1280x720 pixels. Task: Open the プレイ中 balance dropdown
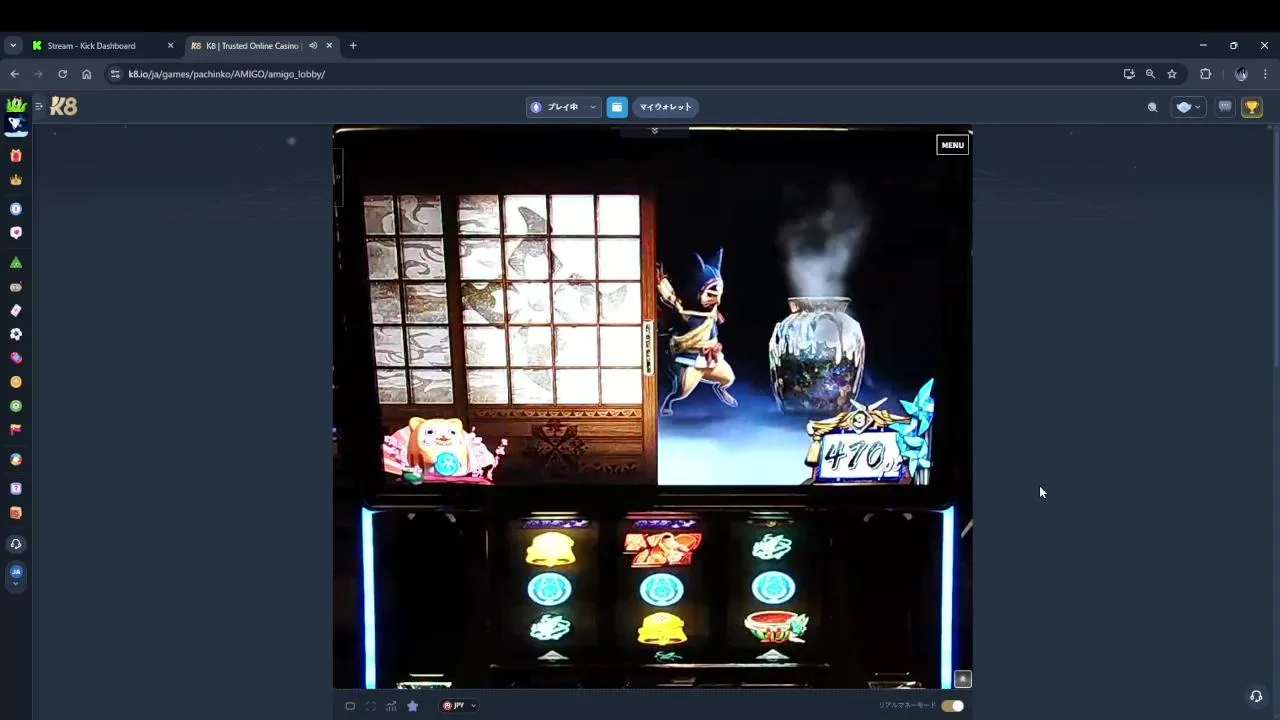click(563, 107)
